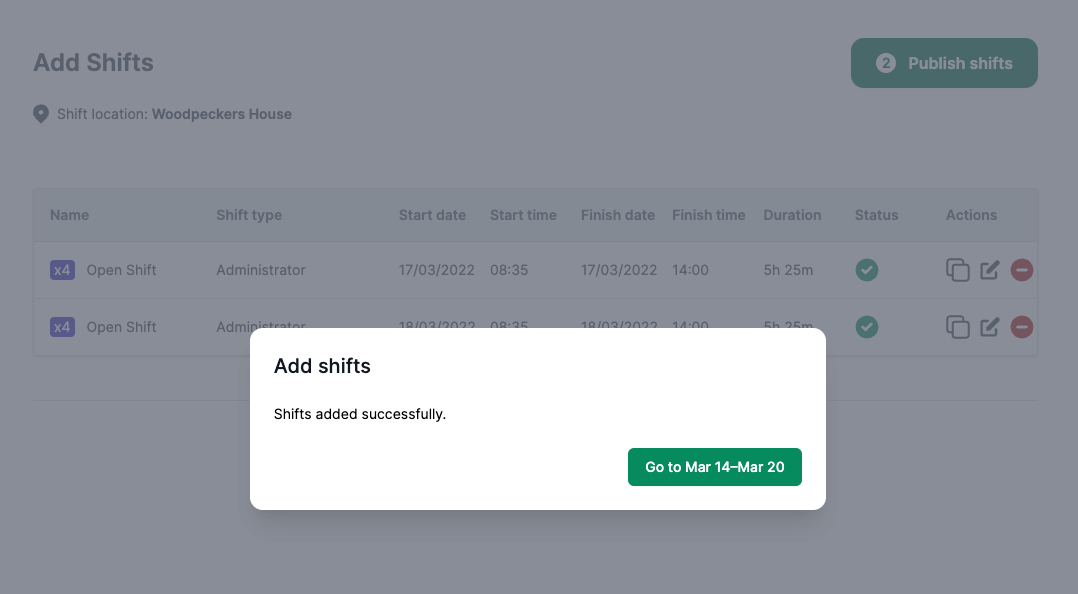Screen dimensions: 1078x594
Task: Remove the 17/03/2022 Open Shift row
Action: 1021,270
